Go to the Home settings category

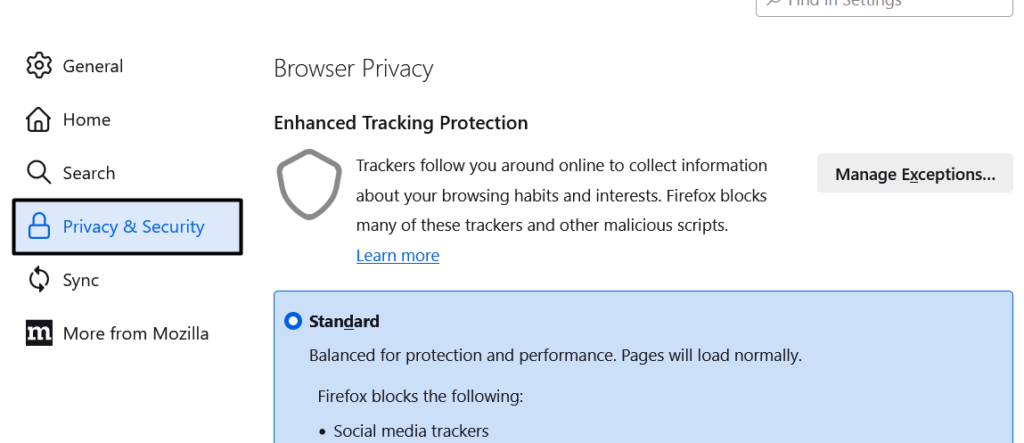[x=86, y=120]
